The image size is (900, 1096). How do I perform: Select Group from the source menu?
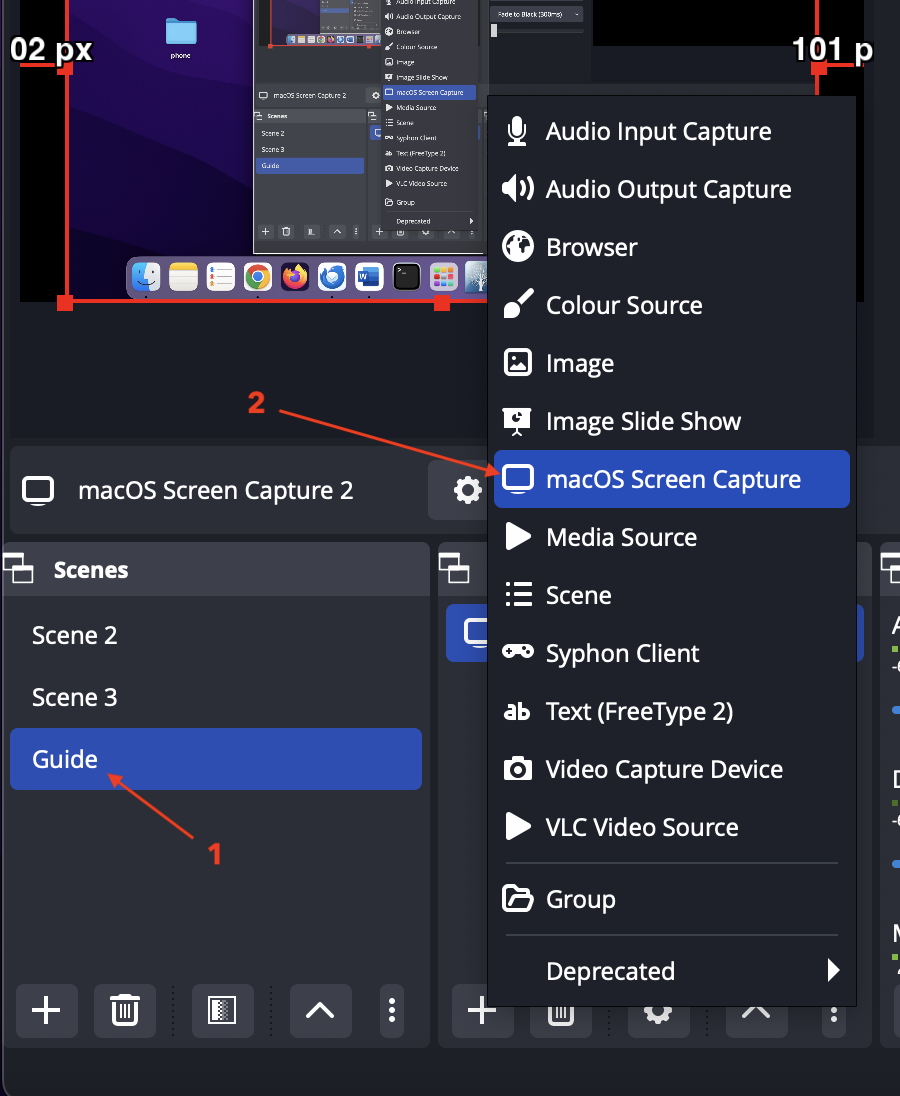pos(672,900)
